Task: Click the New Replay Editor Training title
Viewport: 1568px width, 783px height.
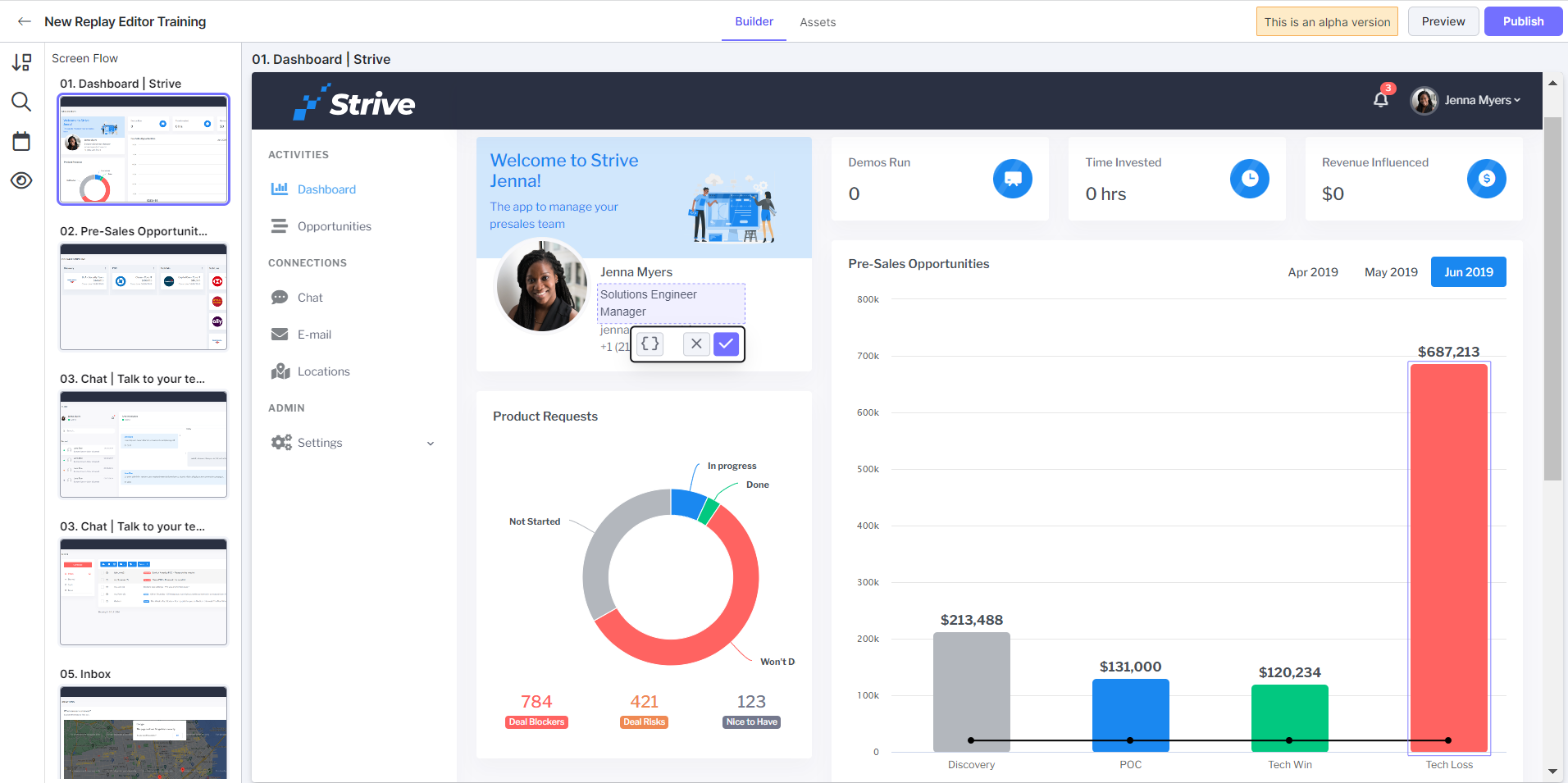Action: click(125, 21)
